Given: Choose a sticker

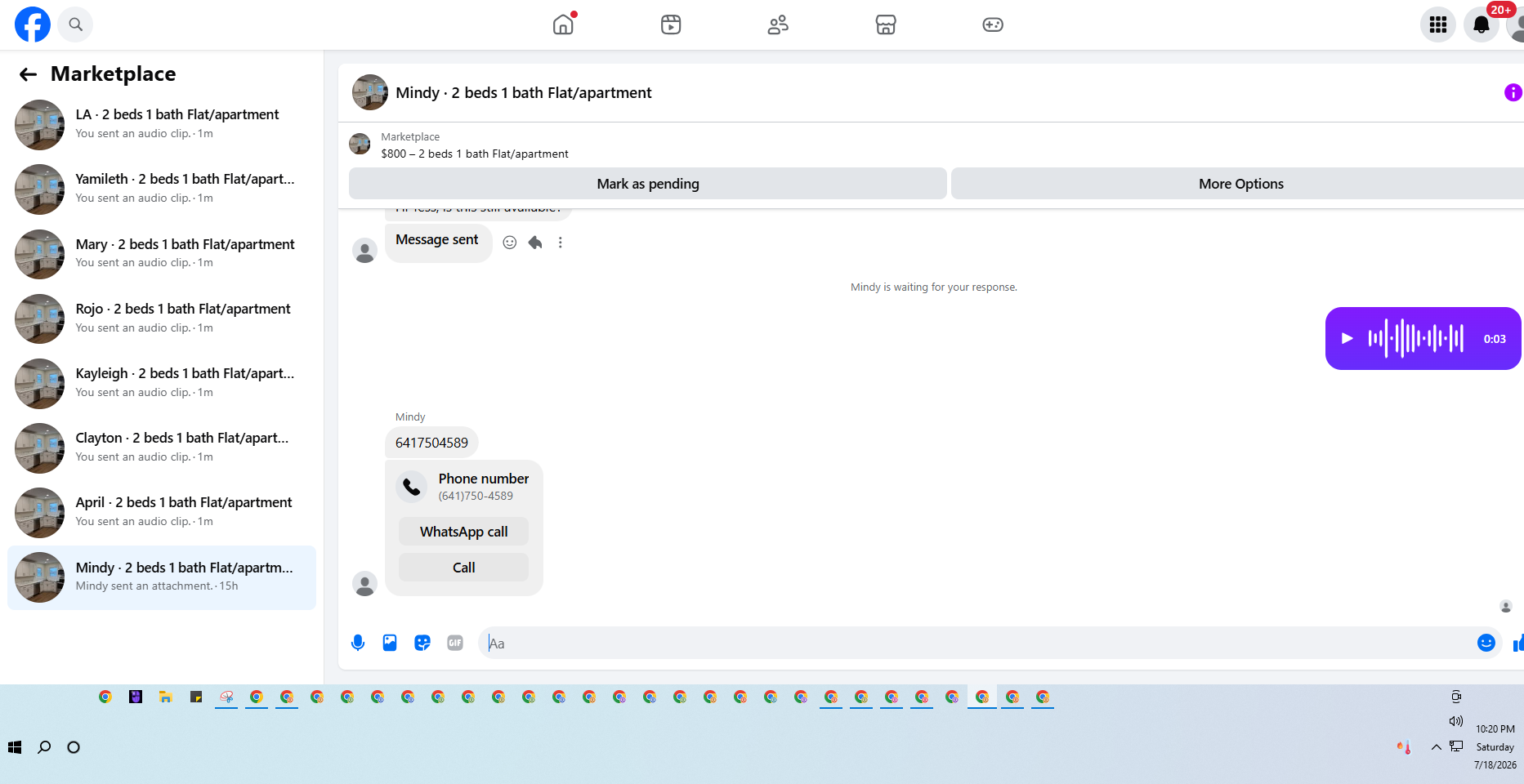Looking at the screenshot, I should (x=422, y=643).
